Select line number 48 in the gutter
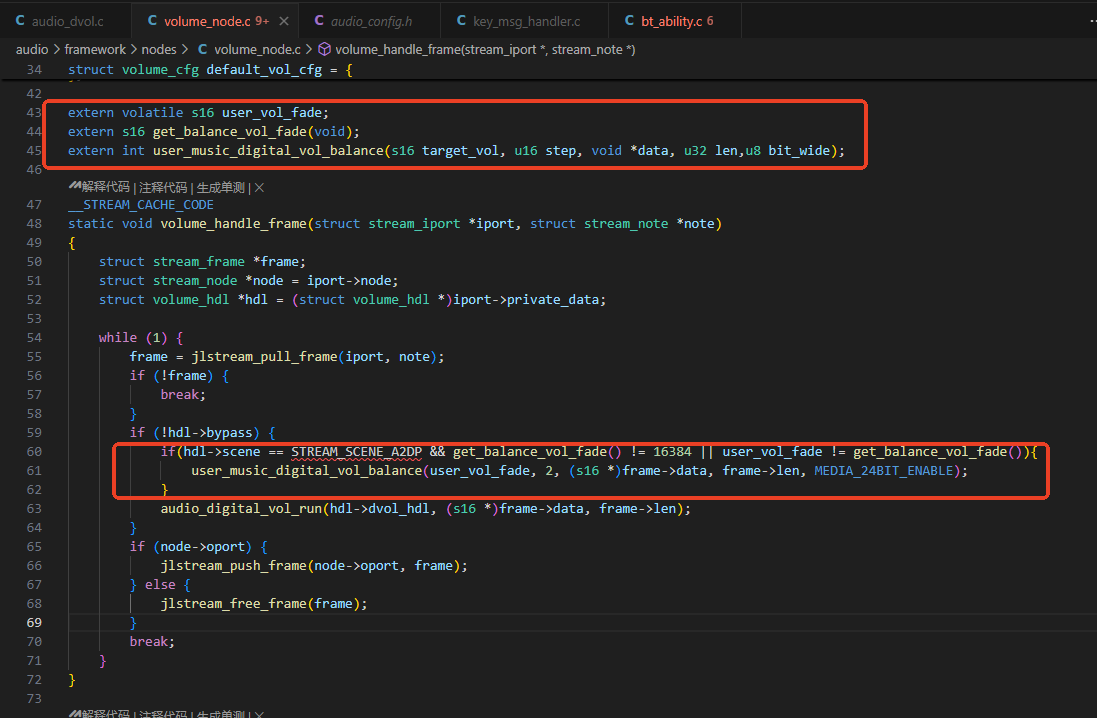This screenshot has height=718, width=1097. pos(34,224)
